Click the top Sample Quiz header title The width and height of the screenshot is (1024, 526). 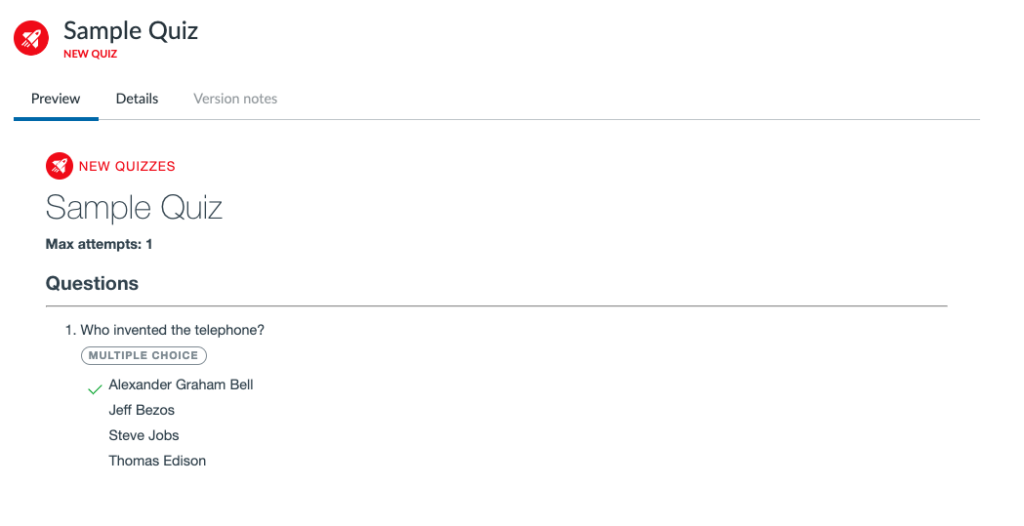pos(131,31)
